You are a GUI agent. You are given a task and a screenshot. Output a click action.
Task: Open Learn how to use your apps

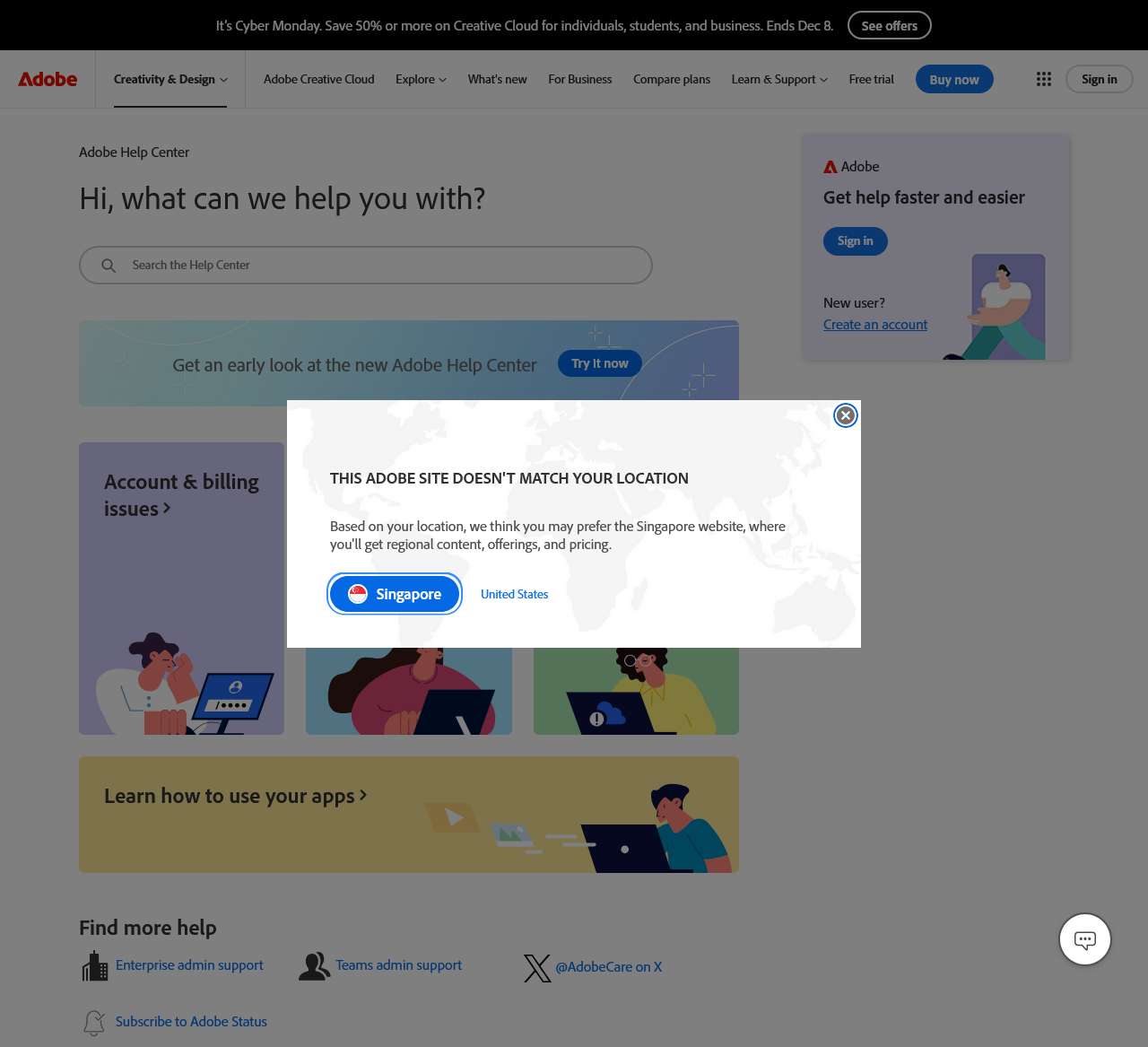point(409,815)
